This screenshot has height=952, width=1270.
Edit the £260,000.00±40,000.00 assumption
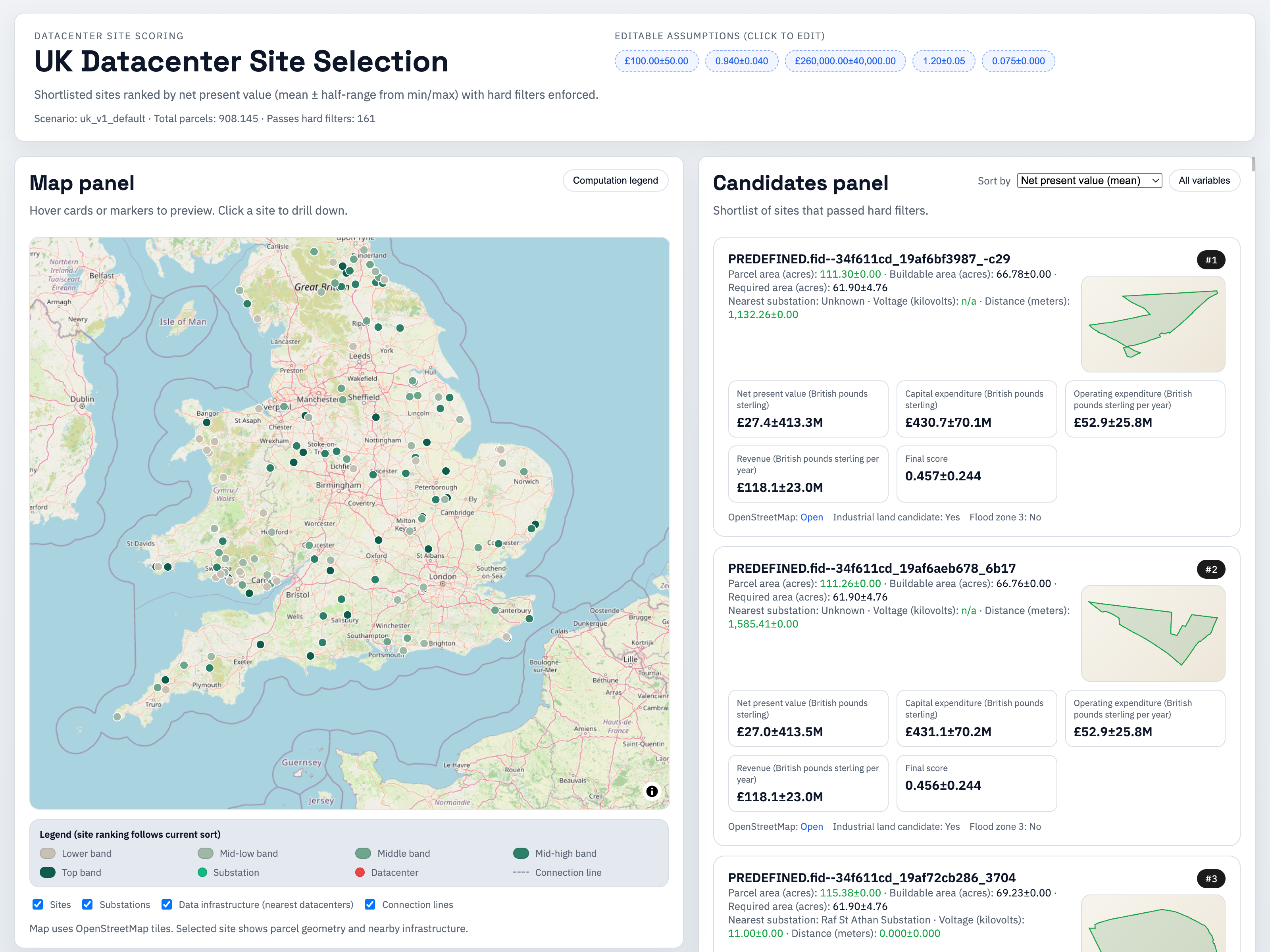click(845, 61)
